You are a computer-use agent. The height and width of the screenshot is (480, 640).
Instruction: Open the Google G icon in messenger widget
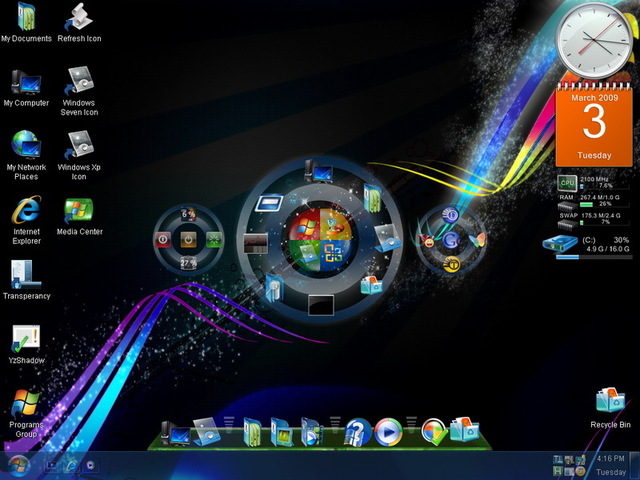(451, 240)
